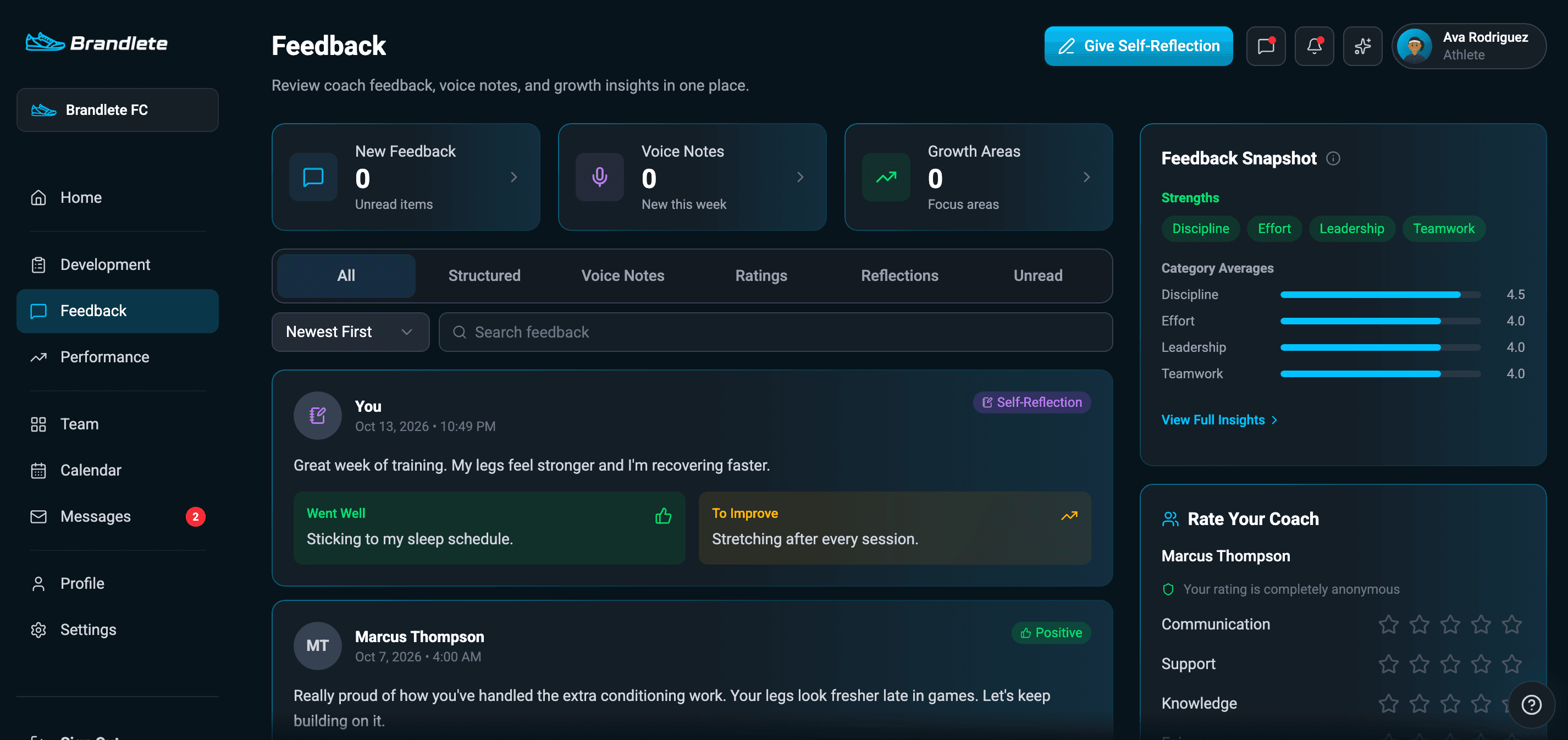Click the Teamwork average progress bar
This screenshot has height=740, width=1568.
(x=1380, y=374)
